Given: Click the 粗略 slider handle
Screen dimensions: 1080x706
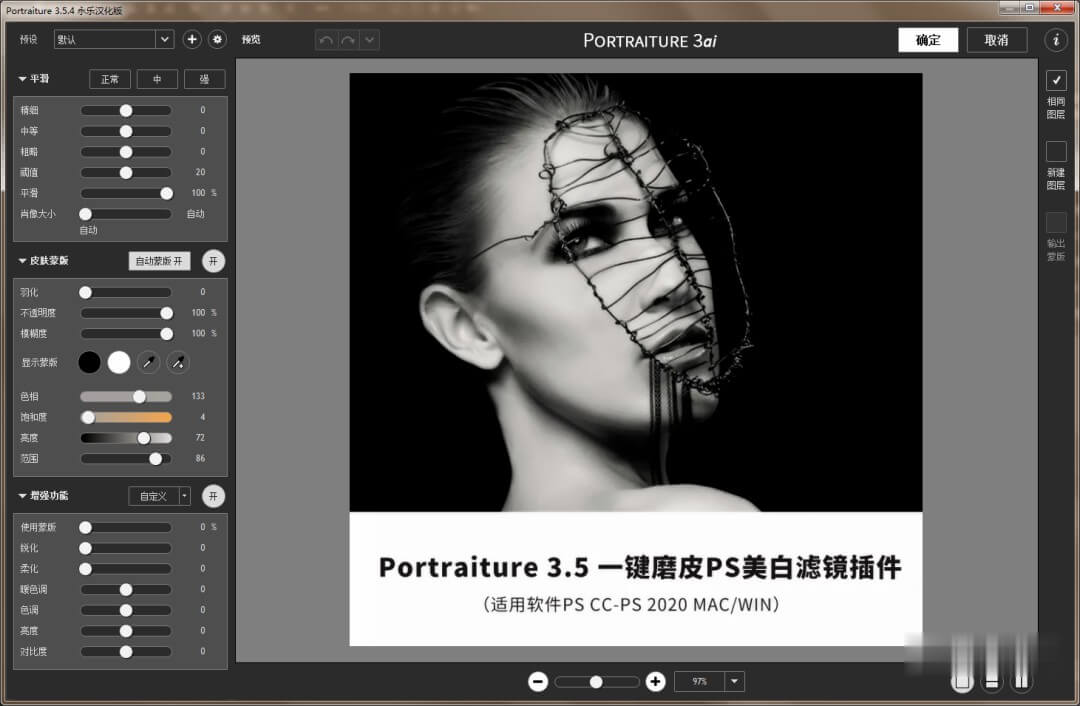Looking at the screenshot, I should click(x=126, y=152).
